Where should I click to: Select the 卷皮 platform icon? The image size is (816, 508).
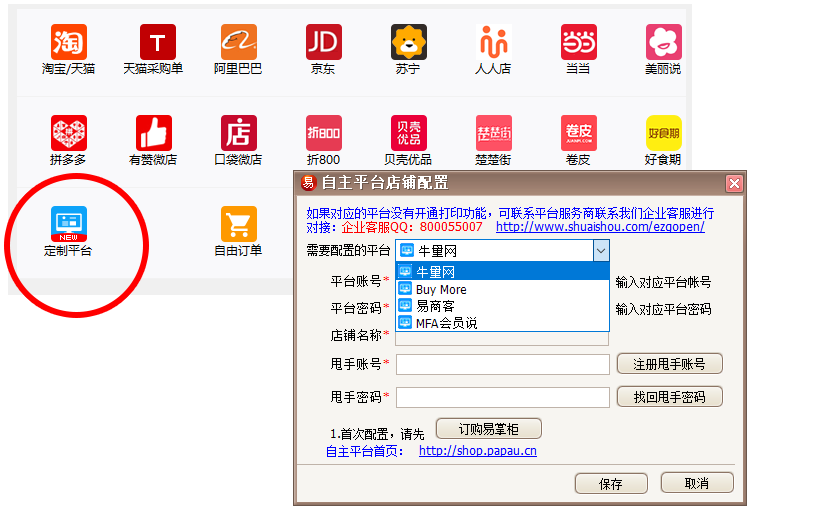click(x=579, y=133)
